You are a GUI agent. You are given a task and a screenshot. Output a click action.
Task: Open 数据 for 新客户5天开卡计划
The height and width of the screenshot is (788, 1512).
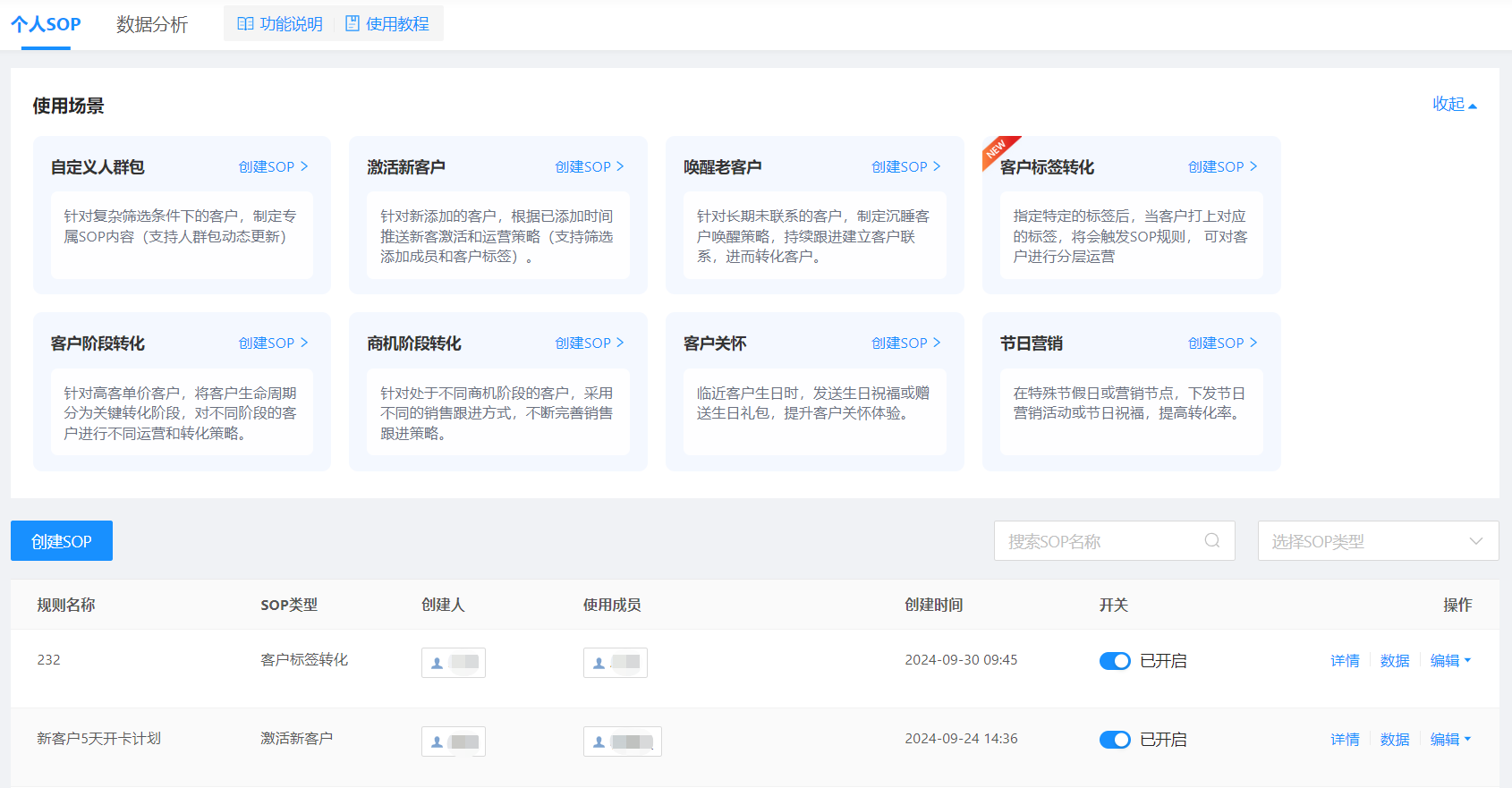(1395, 740)
